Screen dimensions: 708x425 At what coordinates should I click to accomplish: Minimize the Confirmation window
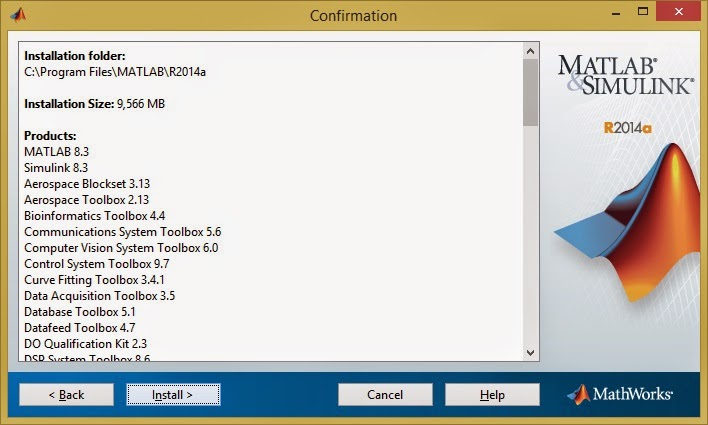click(617, 12)
